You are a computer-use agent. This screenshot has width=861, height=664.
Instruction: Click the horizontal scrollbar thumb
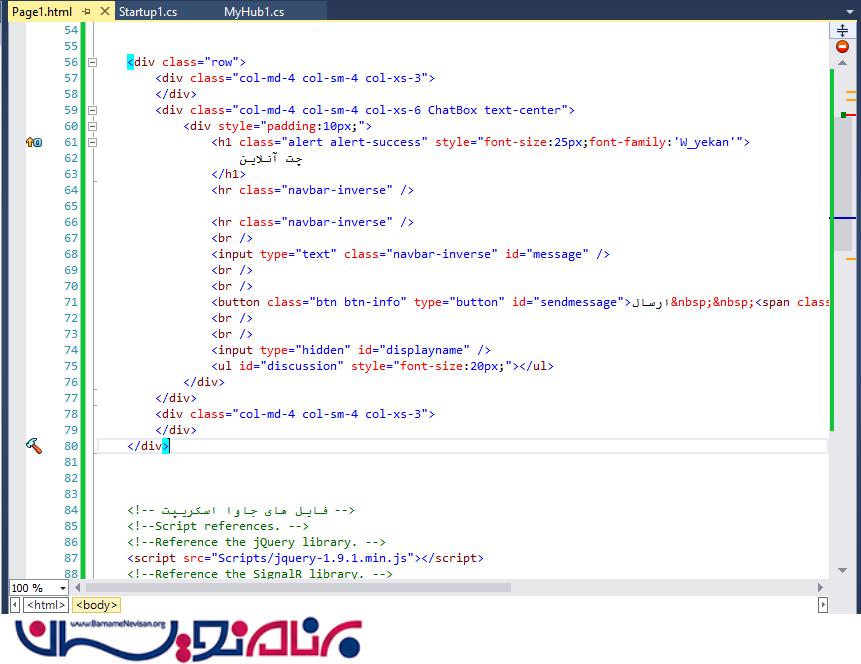coord(300,588)
